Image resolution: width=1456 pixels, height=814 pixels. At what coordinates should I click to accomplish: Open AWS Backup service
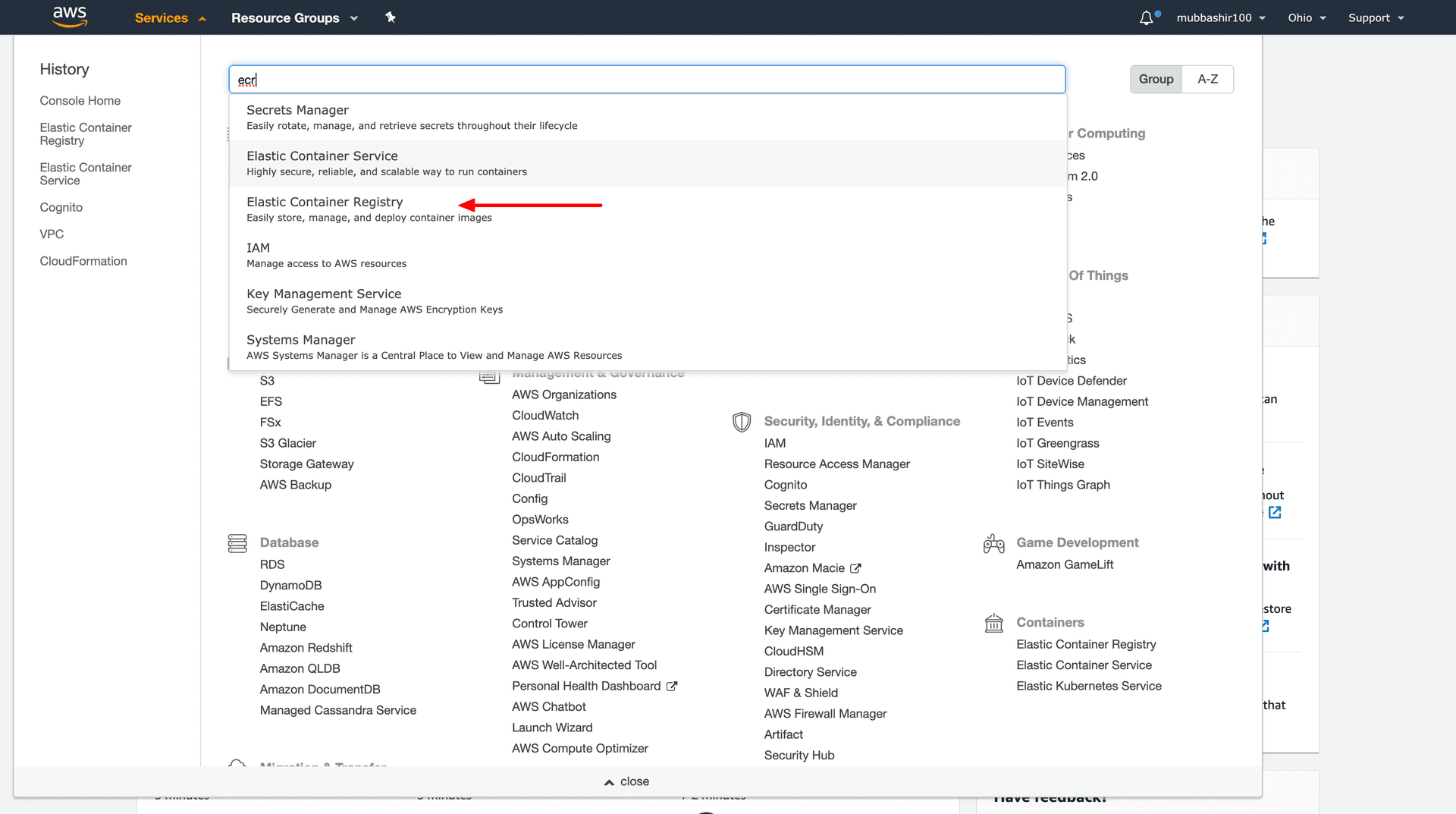coord(295,485)
